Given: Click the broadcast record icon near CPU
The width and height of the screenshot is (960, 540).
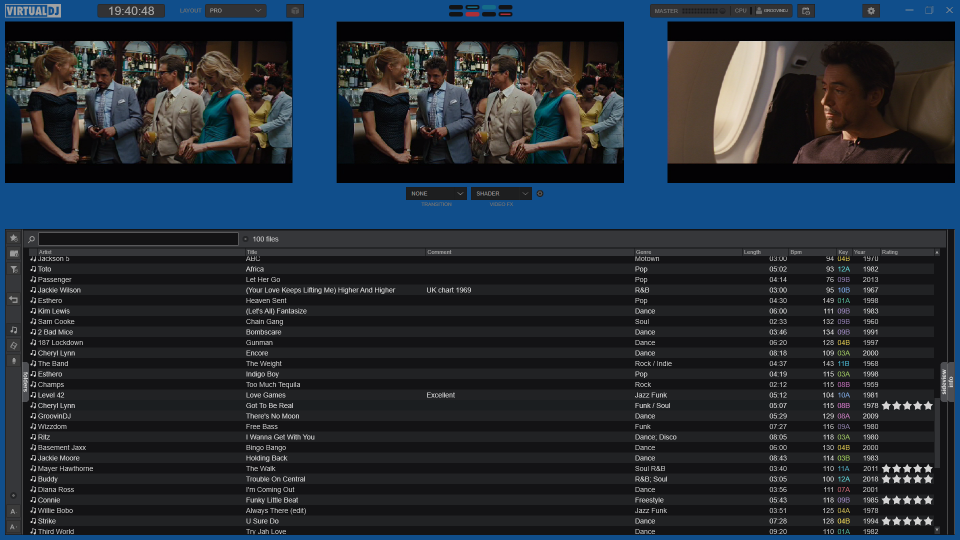Looking at the screenshot, I should (806, 11).
